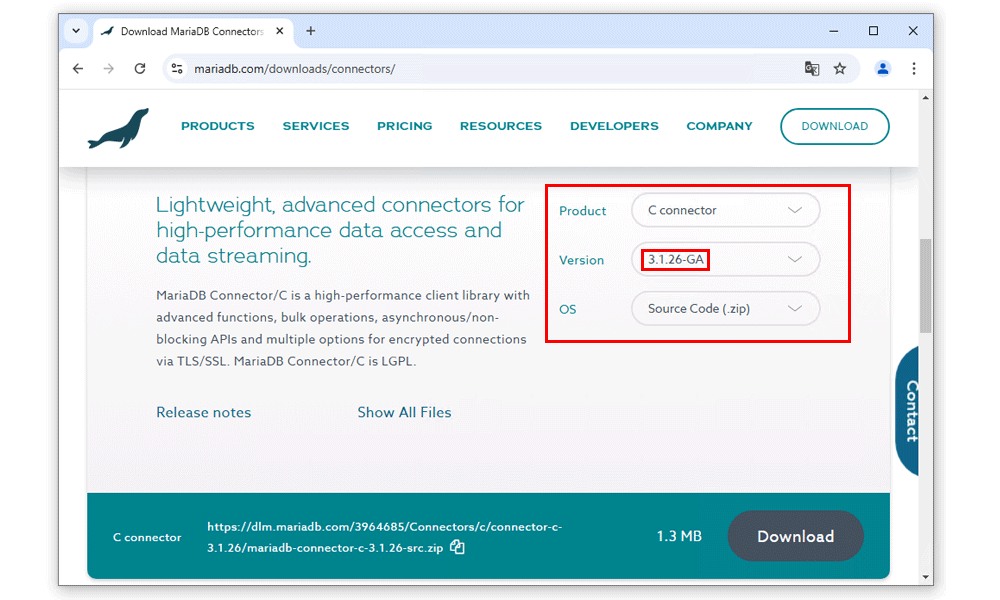Open the OS dropdown showing Source Code (.zip)
1000x600 pixels.
pos(725,309)
